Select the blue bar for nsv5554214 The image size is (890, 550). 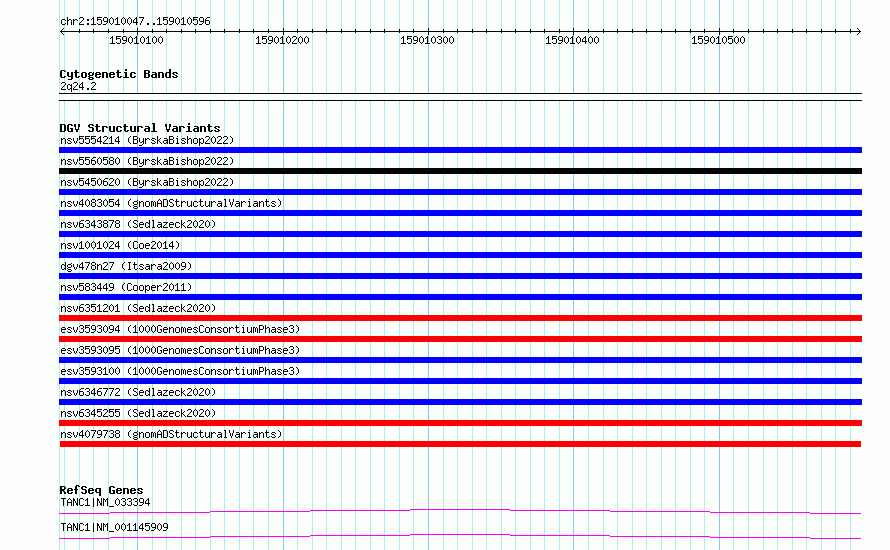tap(460, 150)
